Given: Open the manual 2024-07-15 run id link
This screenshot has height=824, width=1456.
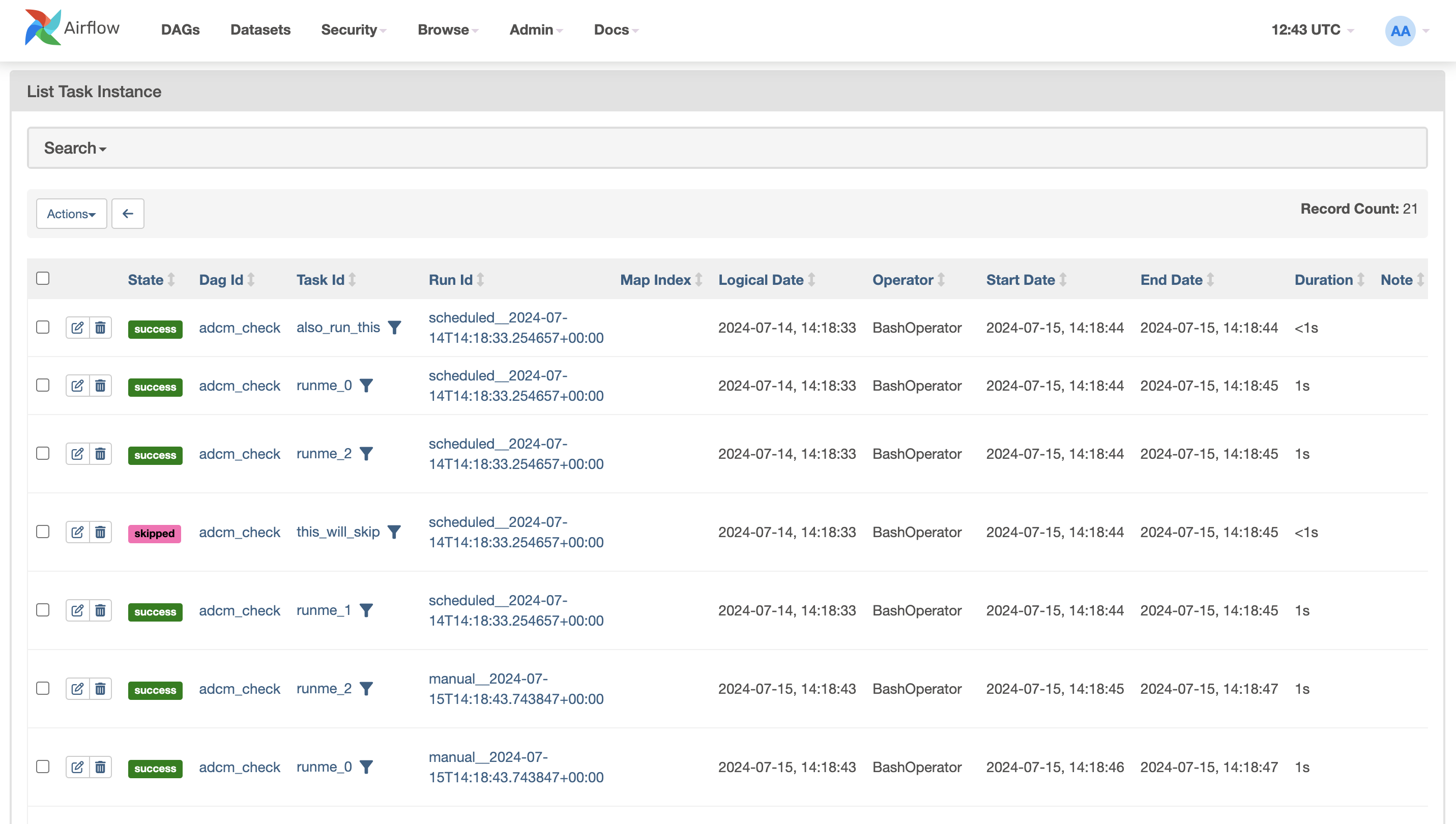Looking at the screenshot, I should point(516,689).
